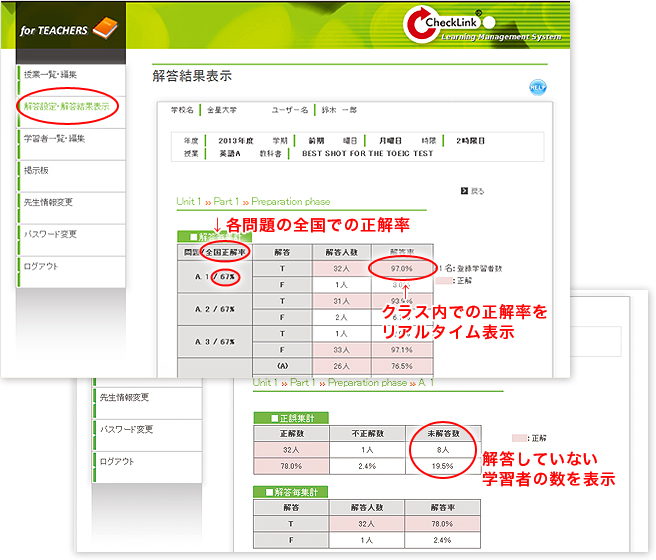Open 学習者一覧・編集 in the sidebar

pos(71,144)
